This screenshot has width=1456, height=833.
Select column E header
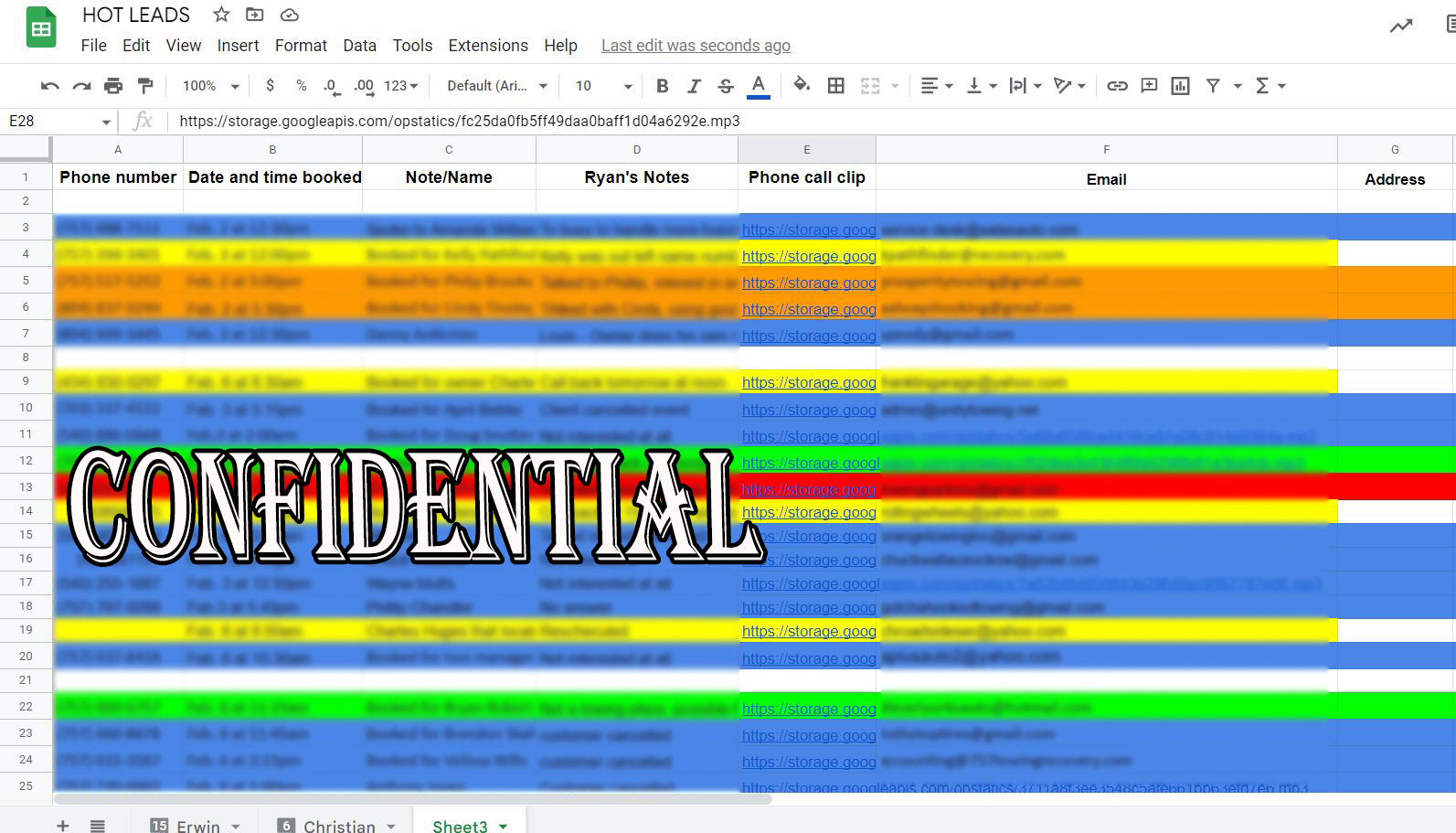807,149
